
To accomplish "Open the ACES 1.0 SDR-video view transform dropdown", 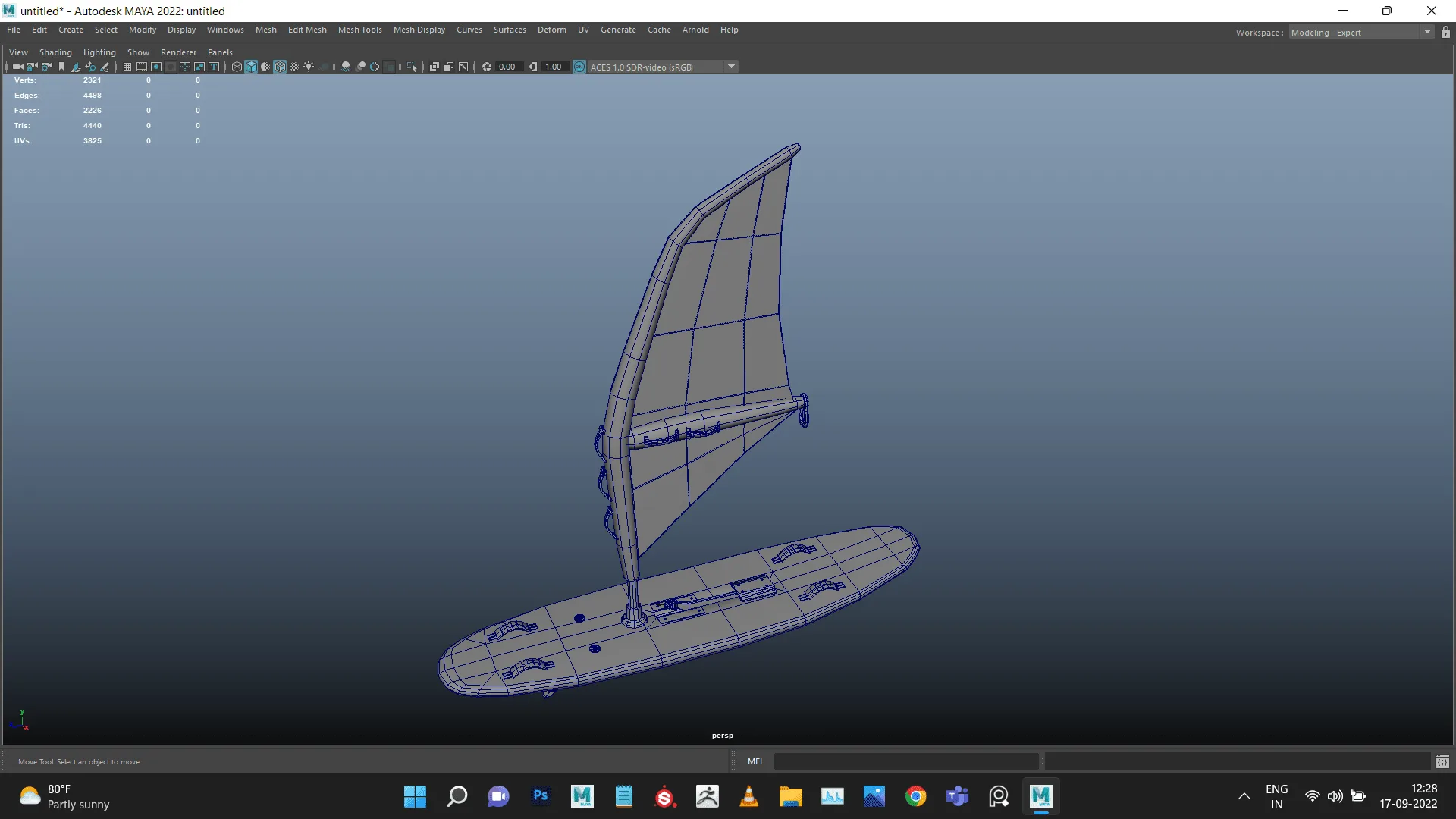I will click(731, 67).
